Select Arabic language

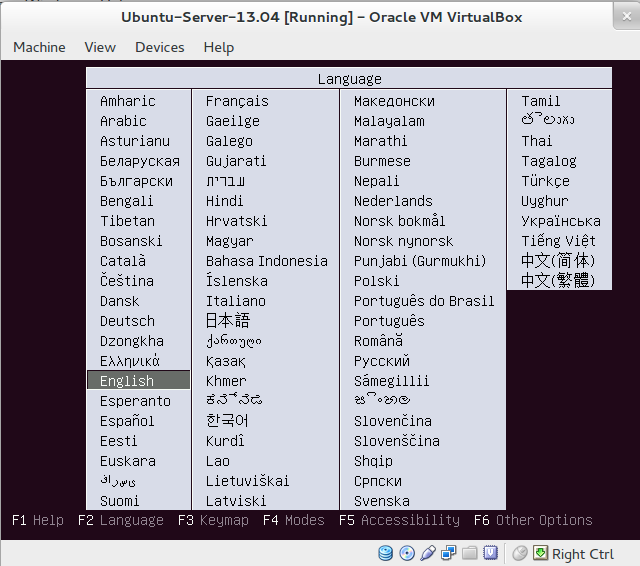tap(123, 121)
